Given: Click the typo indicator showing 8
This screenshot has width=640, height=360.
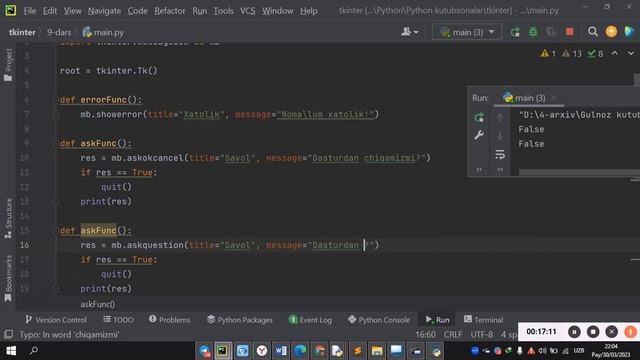Looking at the screenshot, I should tap(595, 53).
